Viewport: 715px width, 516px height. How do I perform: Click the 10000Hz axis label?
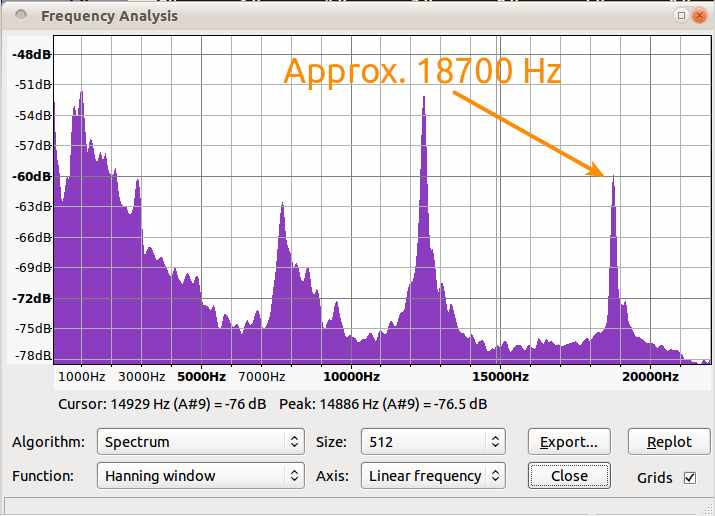pyautogui.click(x=351, y=377)
